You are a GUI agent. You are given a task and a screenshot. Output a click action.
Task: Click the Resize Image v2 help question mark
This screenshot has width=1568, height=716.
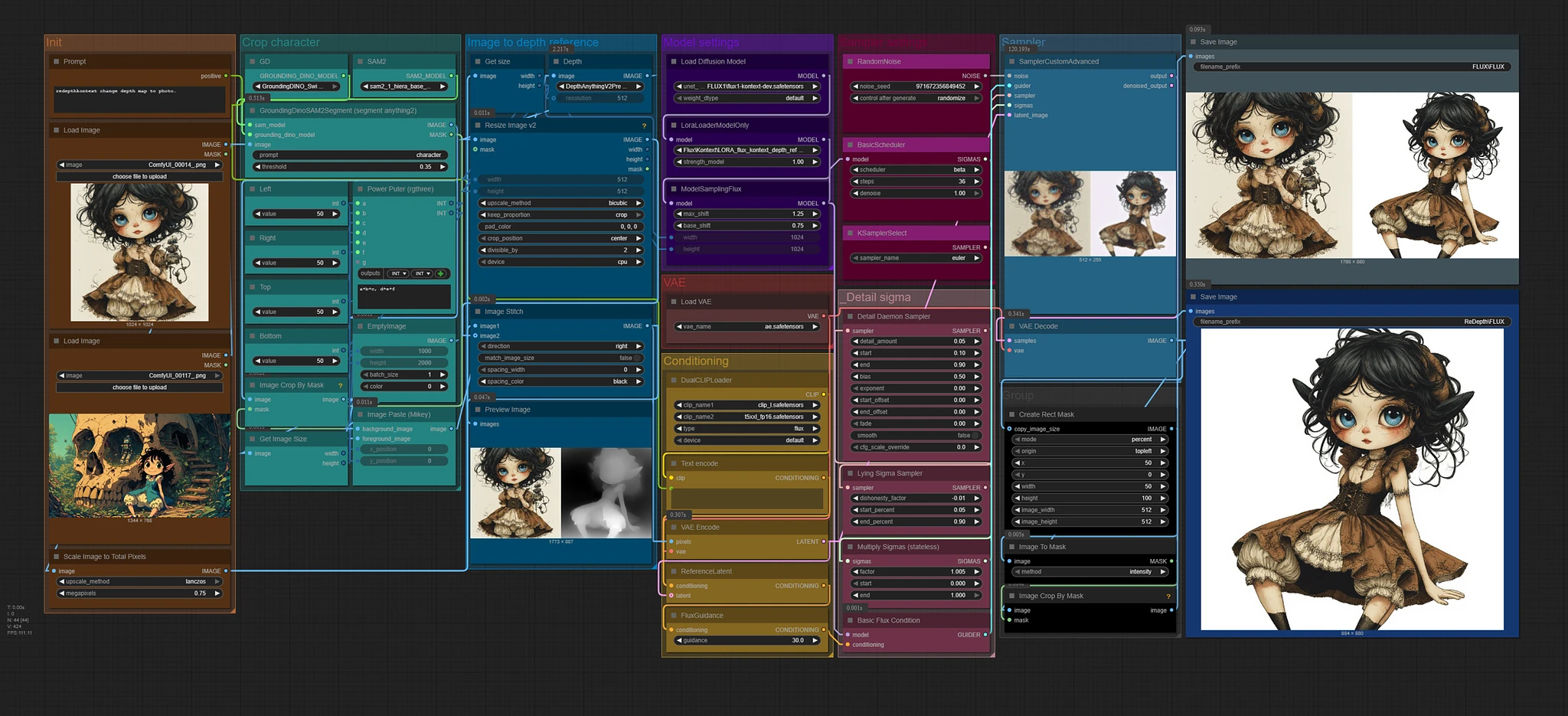(644, 126)
